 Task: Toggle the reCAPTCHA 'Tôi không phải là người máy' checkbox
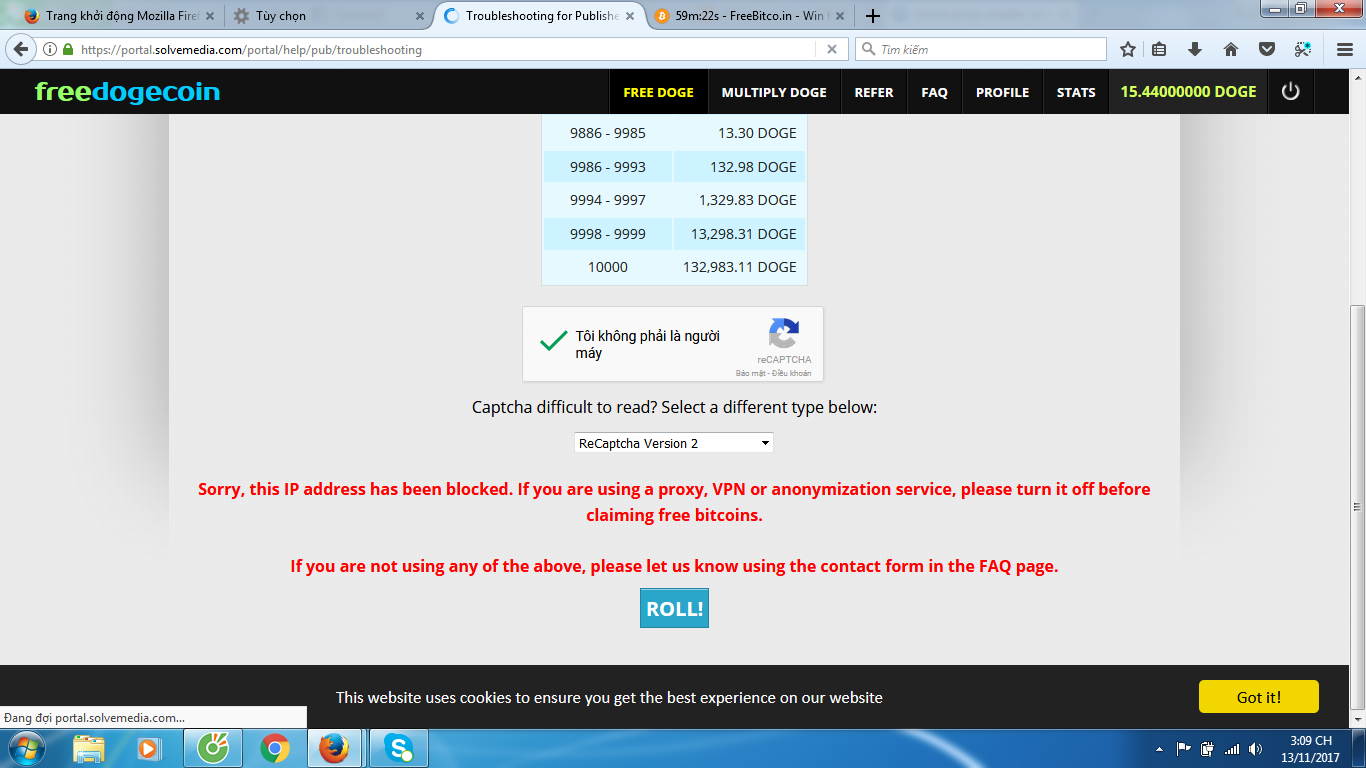(x=553, y=342)
